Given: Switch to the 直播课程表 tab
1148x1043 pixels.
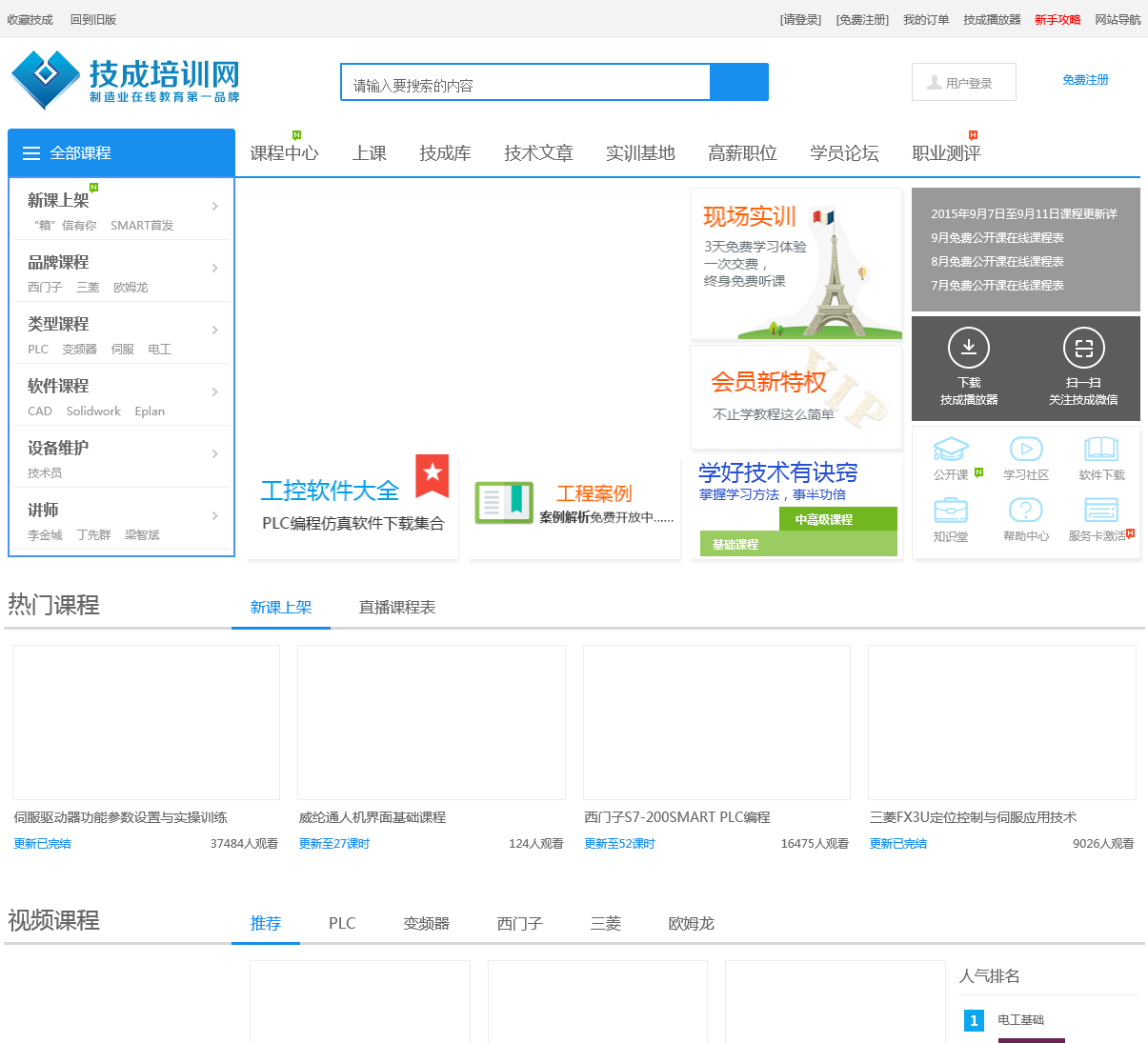Looking at the screenshot, I should point(397,608).
